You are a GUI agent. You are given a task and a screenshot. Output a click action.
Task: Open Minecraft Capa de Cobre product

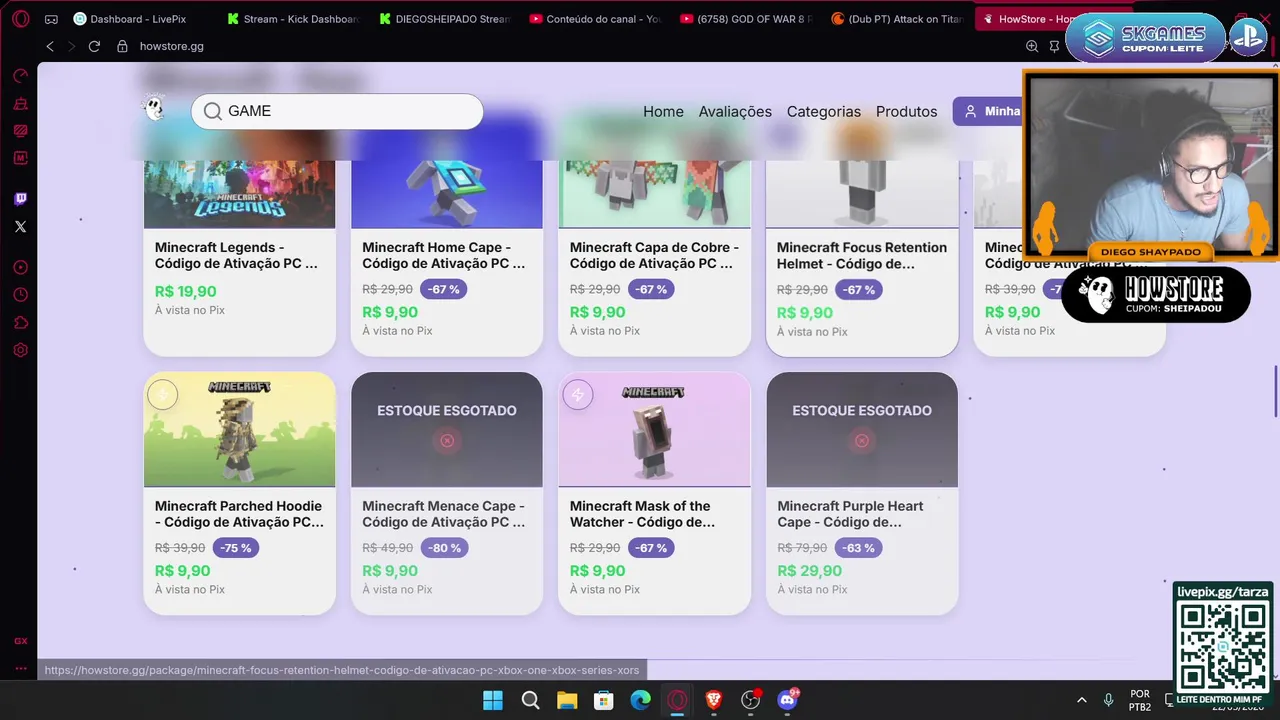[x=654, y=255]
